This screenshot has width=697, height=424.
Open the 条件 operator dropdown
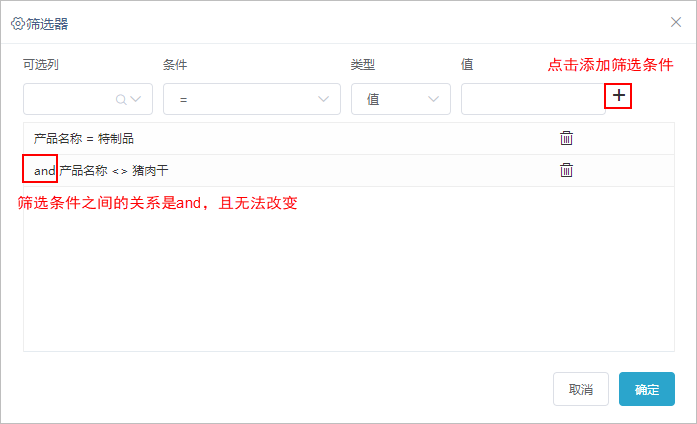point(252,99)
